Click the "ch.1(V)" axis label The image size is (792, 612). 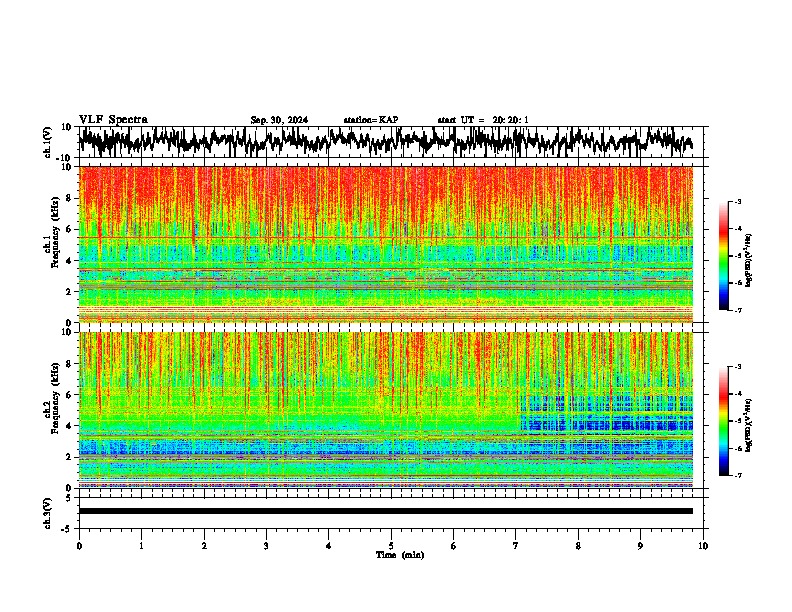pos(48,142)
